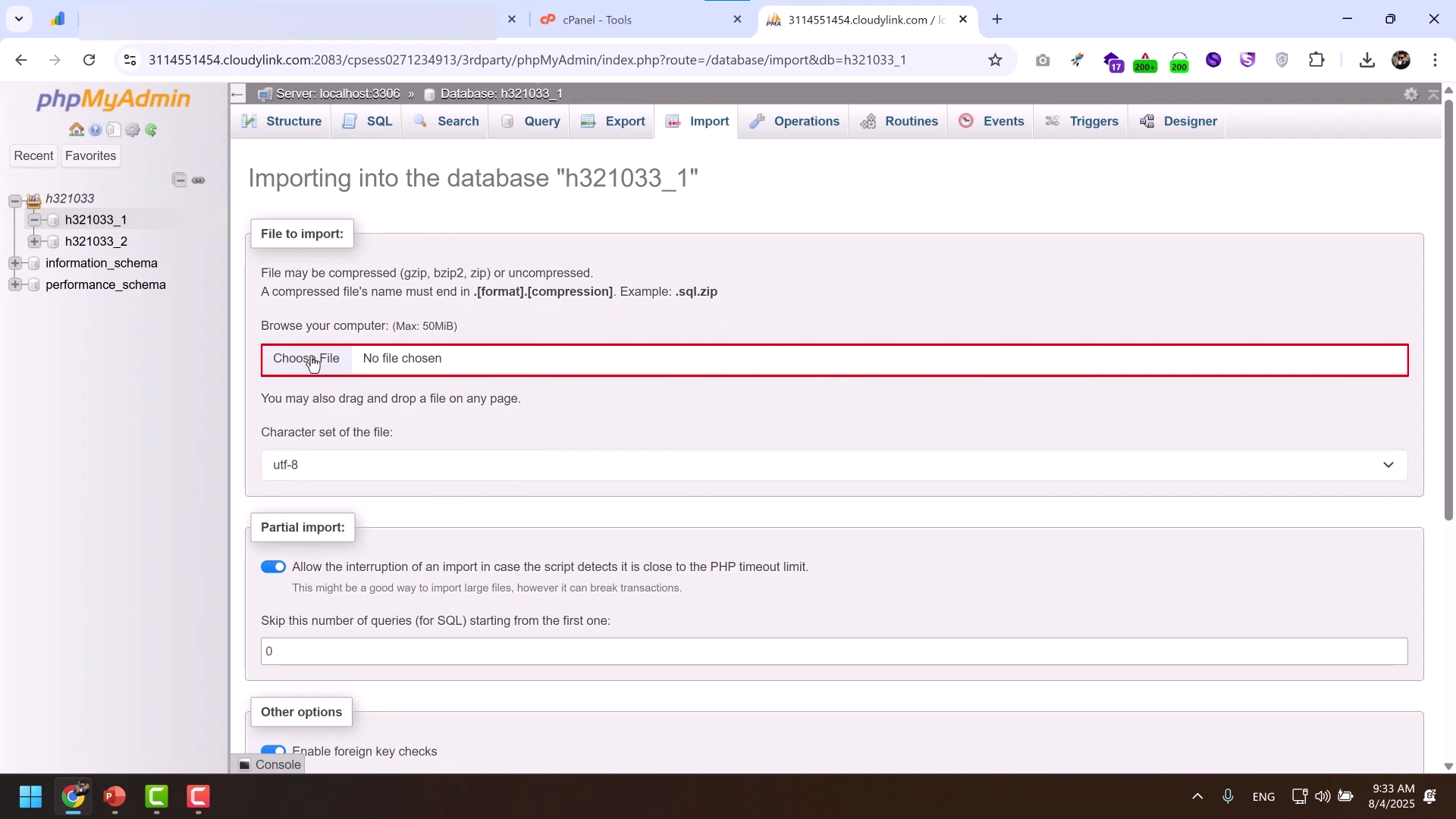The image size is (1456, 819).
Task: Open the SQL tab
Action: tap(368, 122)
